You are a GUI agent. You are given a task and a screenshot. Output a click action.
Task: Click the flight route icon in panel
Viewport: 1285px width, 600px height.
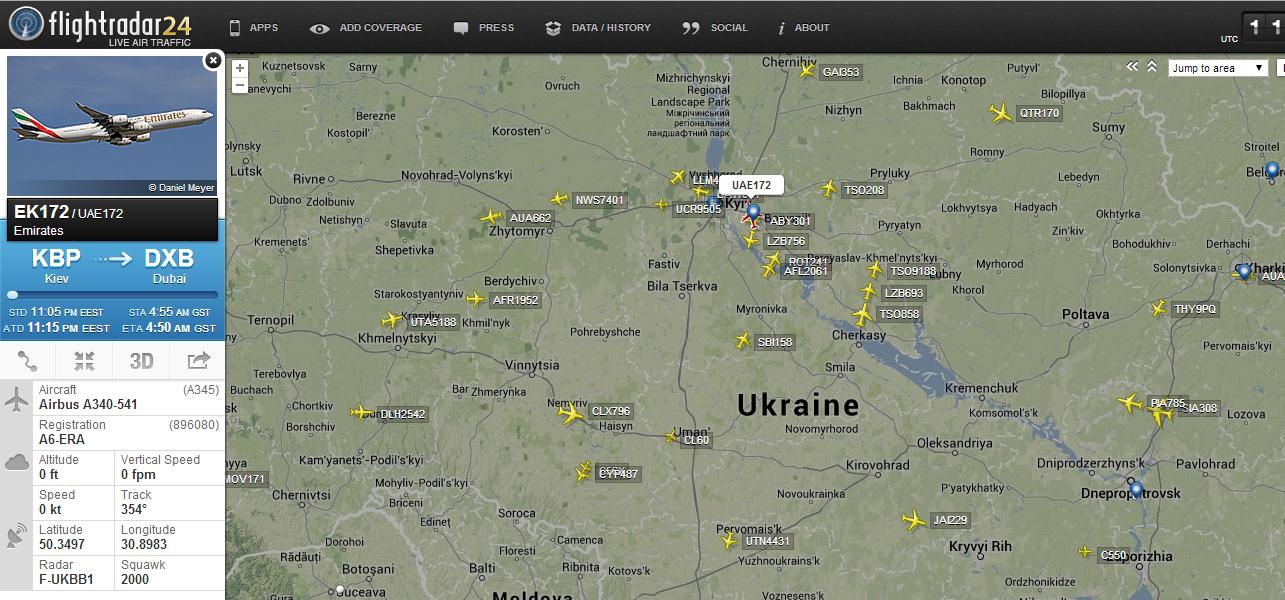tap(28, 361)
